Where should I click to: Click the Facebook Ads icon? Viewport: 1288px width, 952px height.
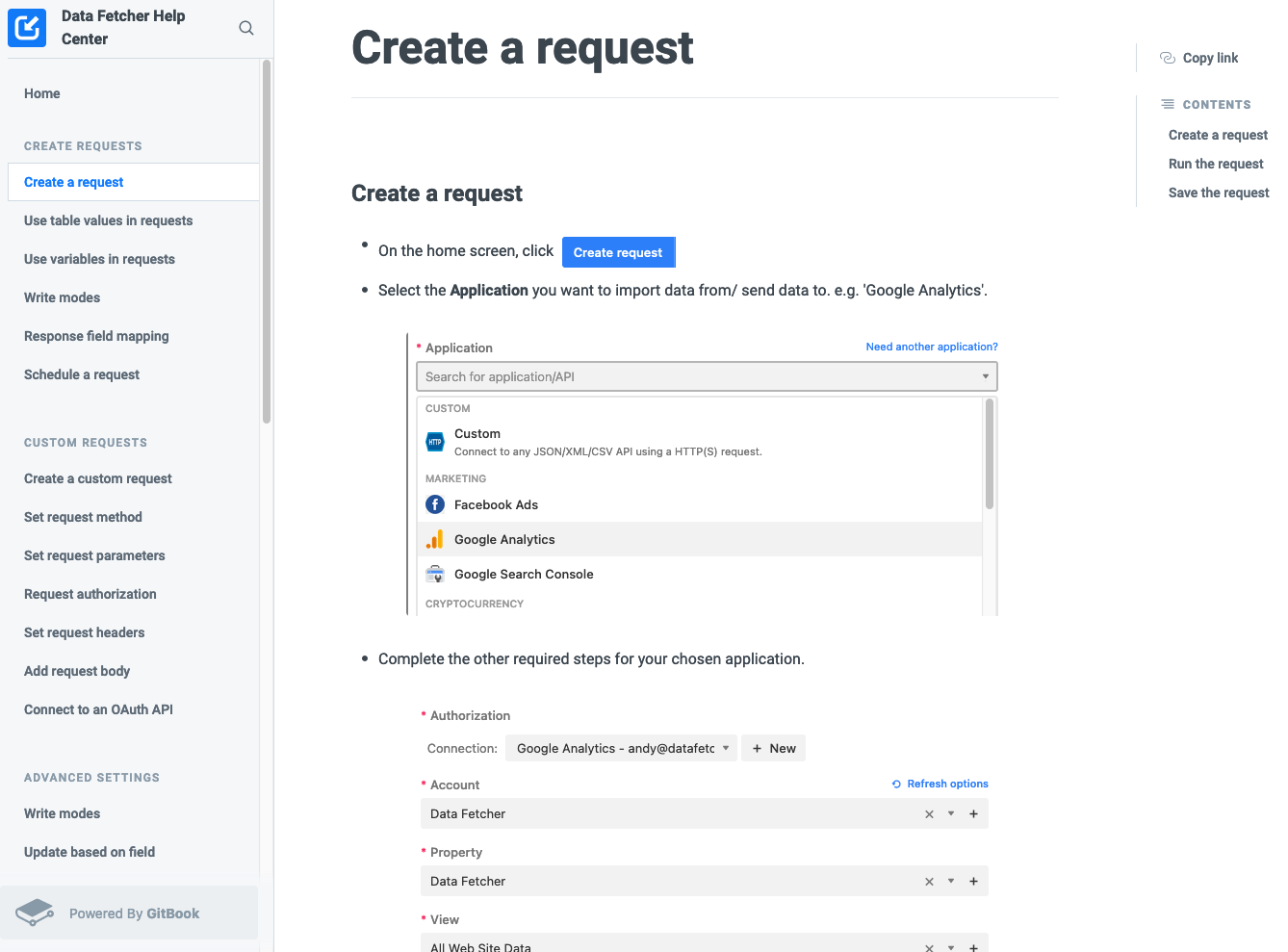[x=435, y=504]
